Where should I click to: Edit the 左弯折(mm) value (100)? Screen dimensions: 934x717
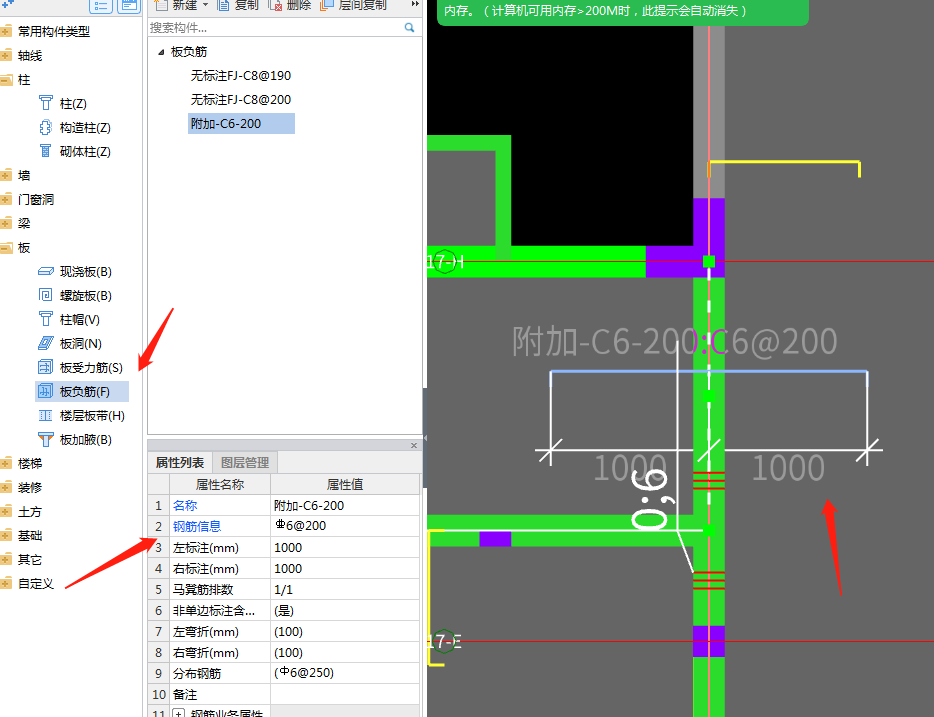coord(345,632)
